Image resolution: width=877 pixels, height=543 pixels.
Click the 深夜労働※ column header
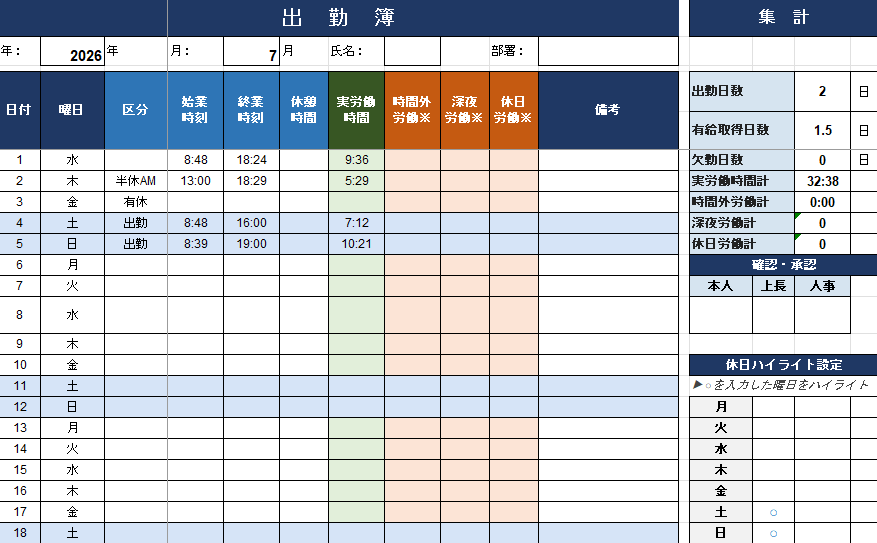point(465,110)
